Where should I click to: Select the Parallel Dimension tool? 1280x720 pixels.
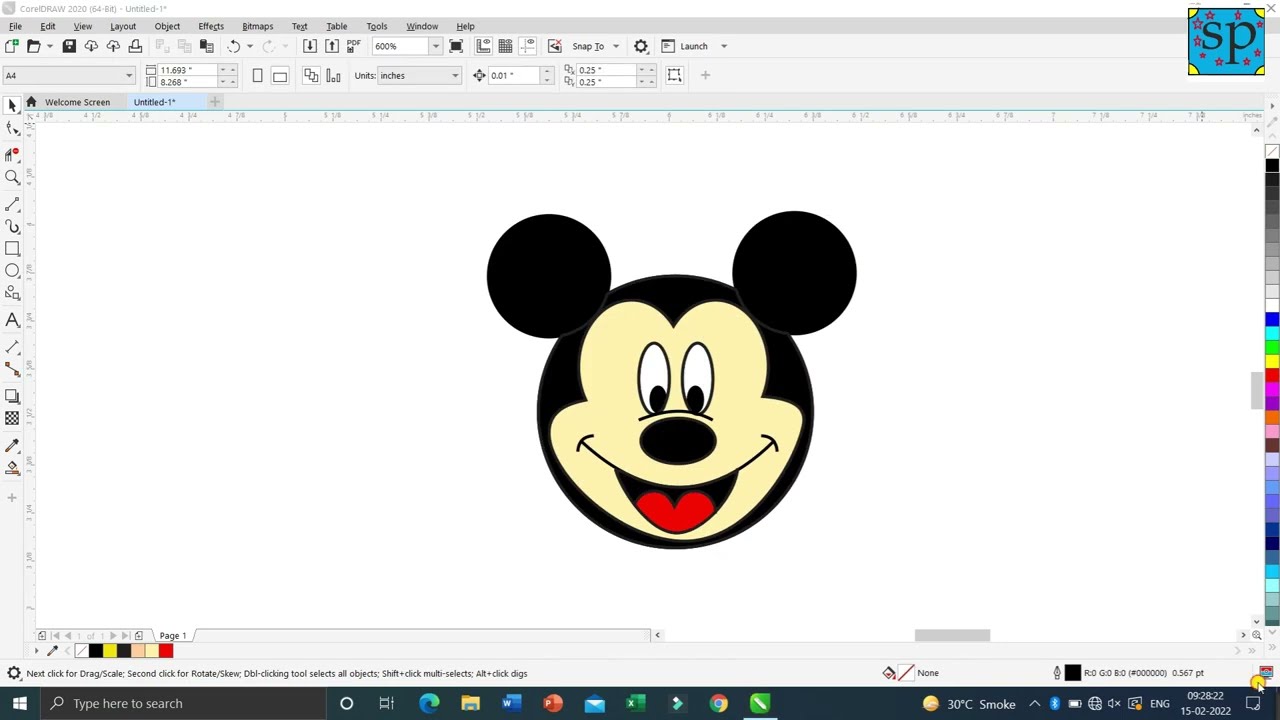point(12,347)
